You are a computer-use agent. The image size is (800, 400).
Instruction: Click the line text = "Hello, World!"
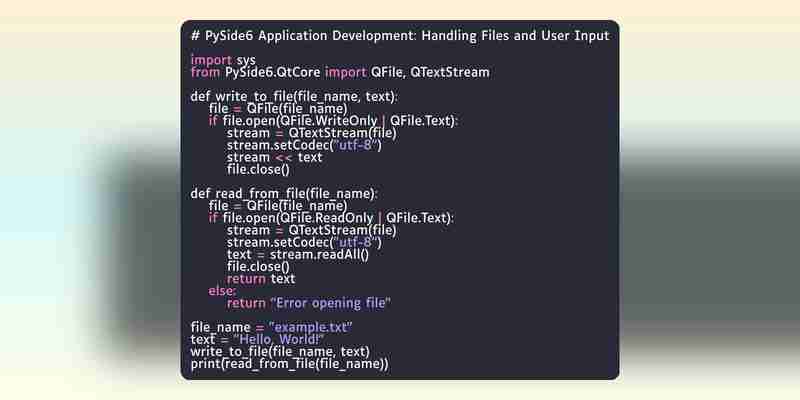point(257,339)
